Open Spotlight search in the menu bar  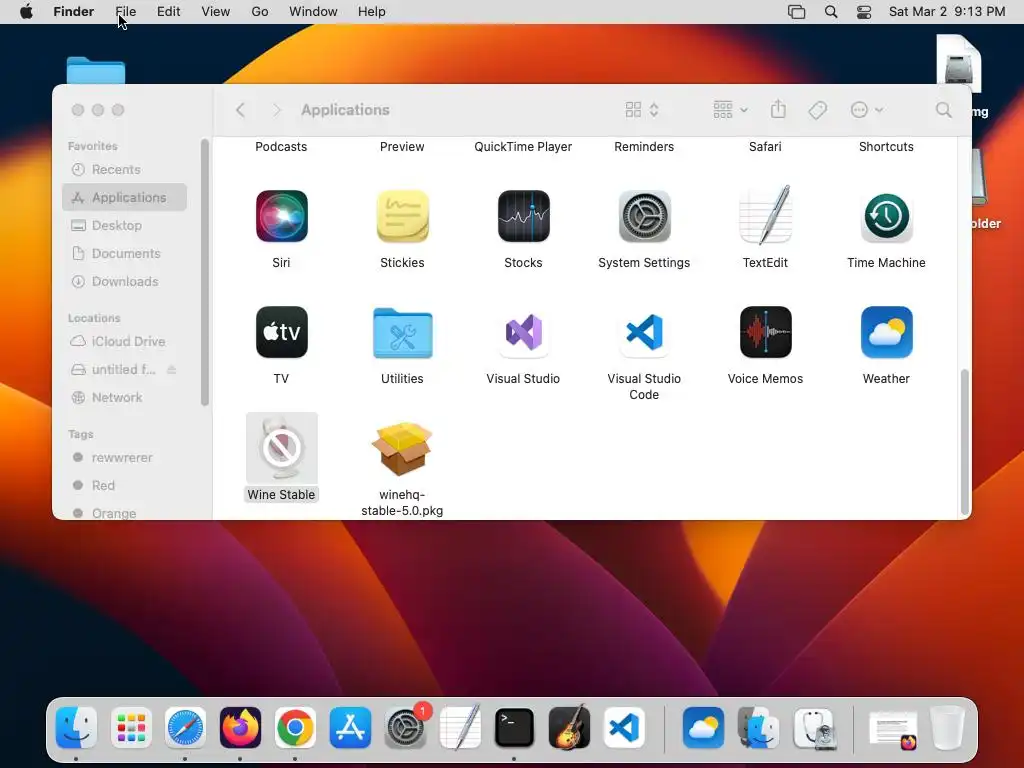(x=831, y=12)
